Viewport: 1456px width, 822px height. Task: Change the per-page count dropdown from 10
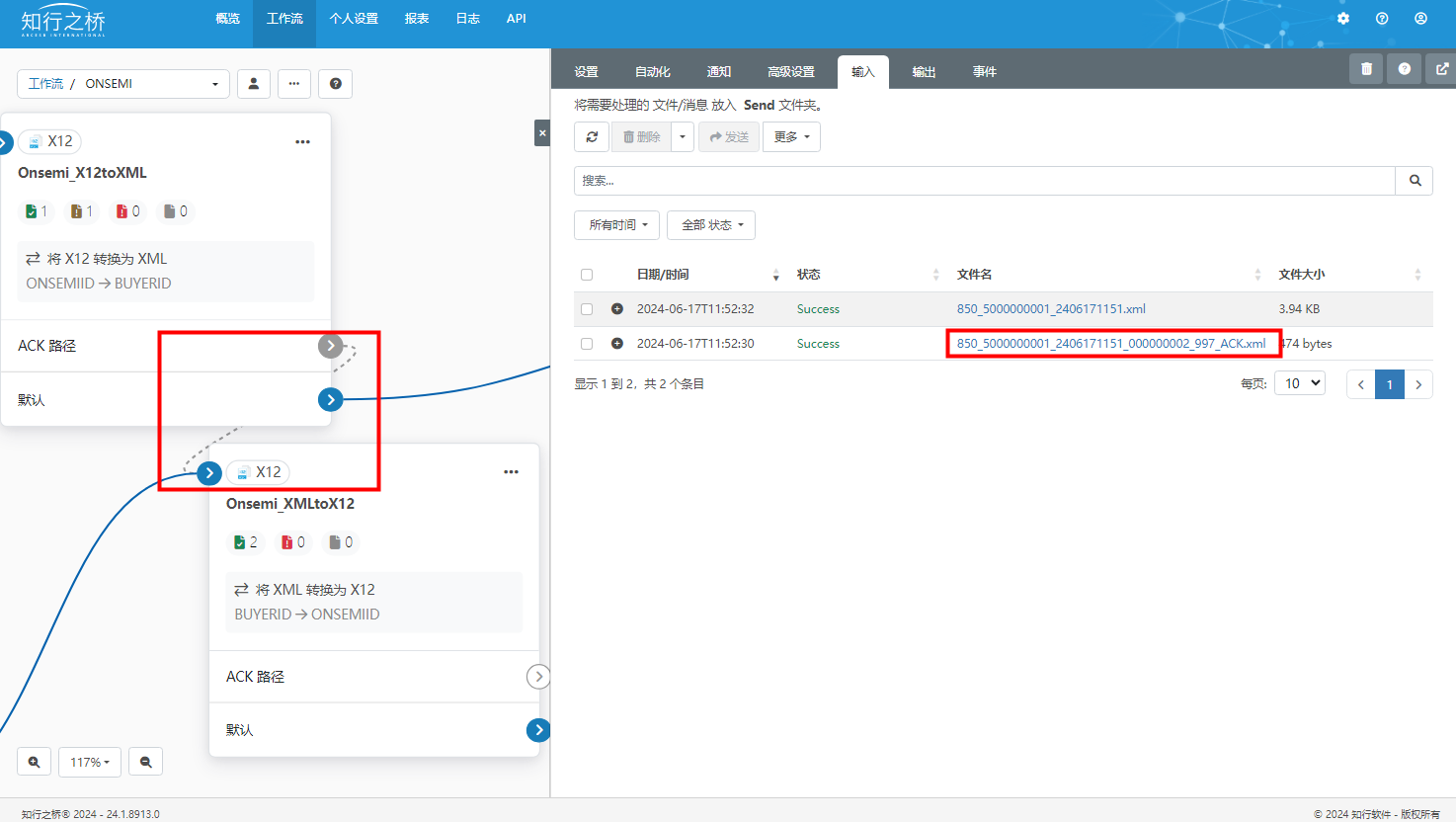(x=1299, y=382)
